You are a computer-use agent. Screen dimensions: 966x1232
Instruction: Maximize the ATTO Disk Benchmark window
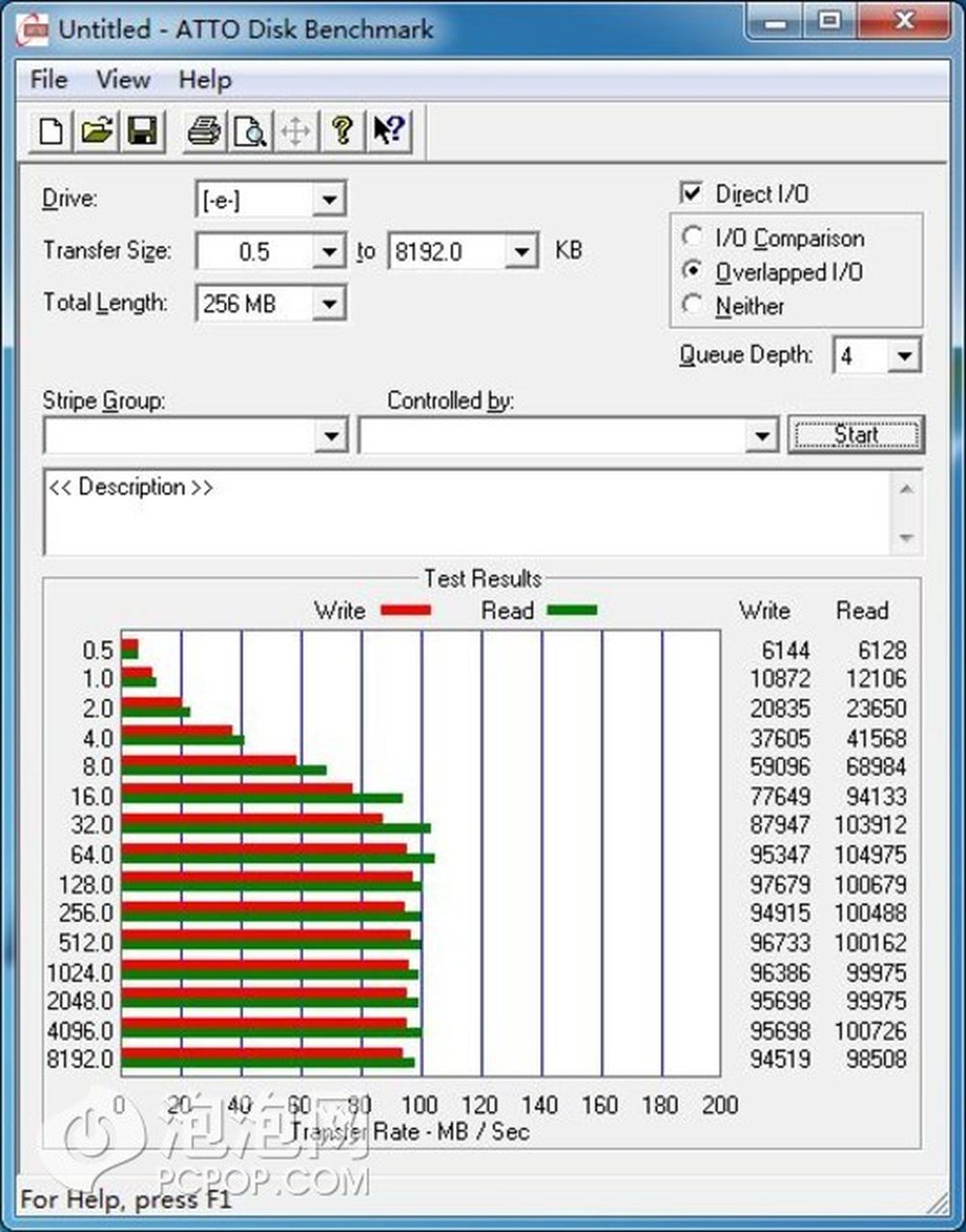[829, 21]
